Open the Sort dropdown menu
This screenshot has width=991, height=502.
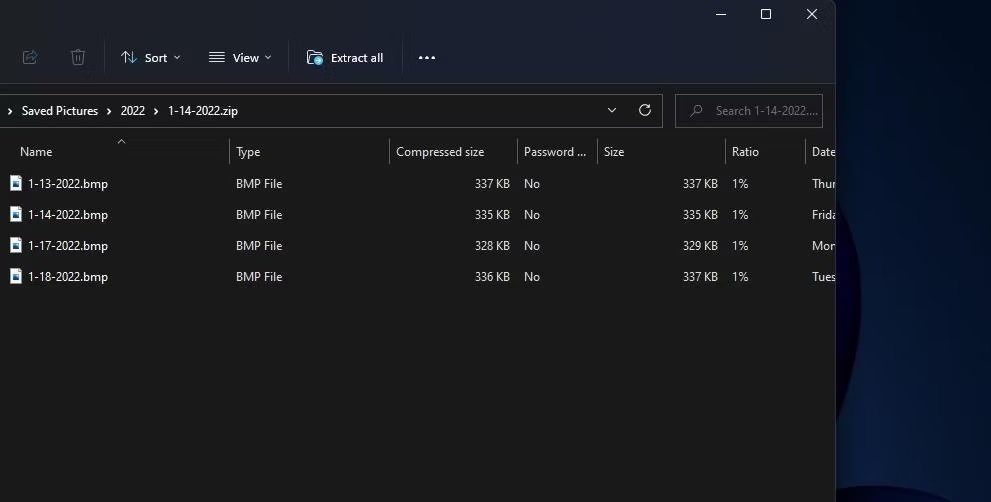point(150,58)
